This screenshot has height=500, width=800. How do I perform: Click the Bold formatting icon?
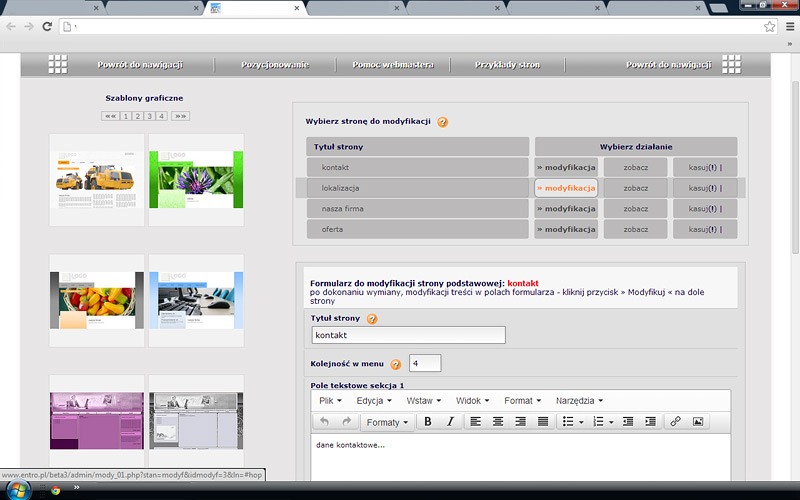point(428,422)
